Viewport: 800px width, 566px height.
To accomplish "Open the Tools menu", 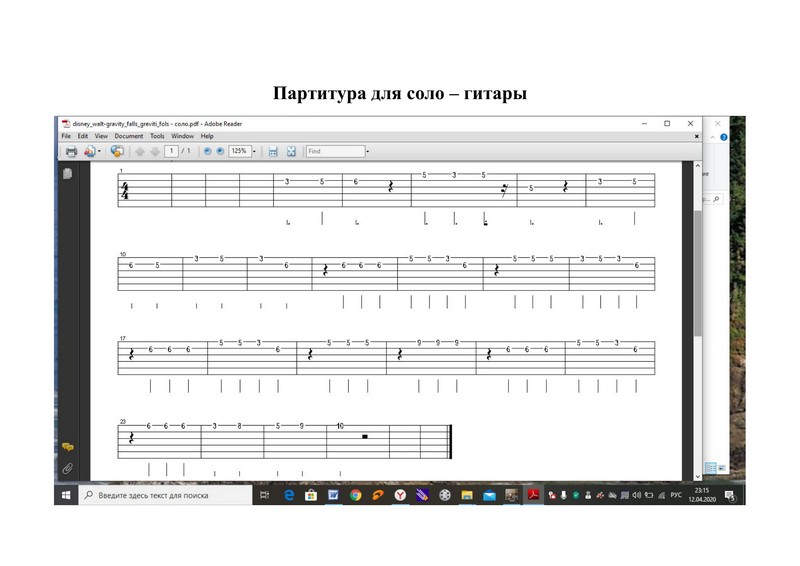I will tap(157, 136).
